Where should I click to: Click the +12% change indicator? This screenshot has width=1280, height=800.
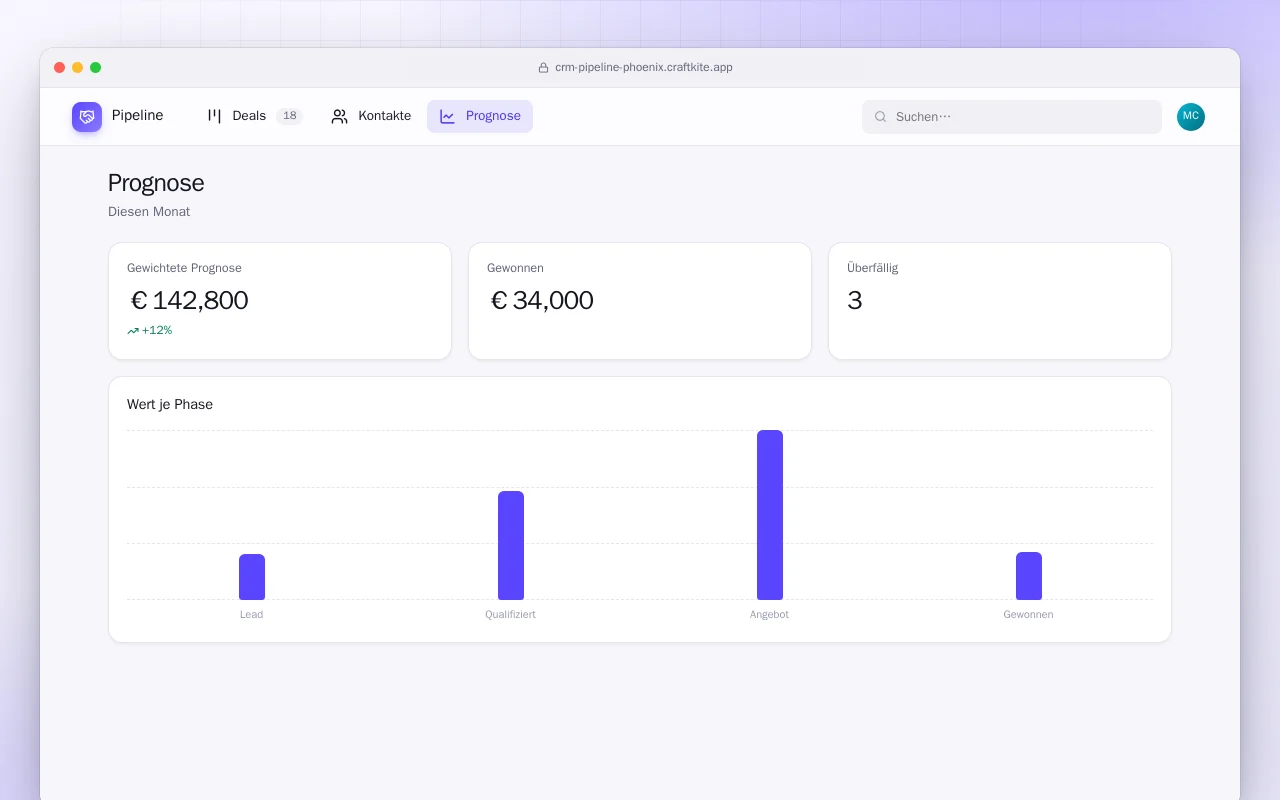150,331
